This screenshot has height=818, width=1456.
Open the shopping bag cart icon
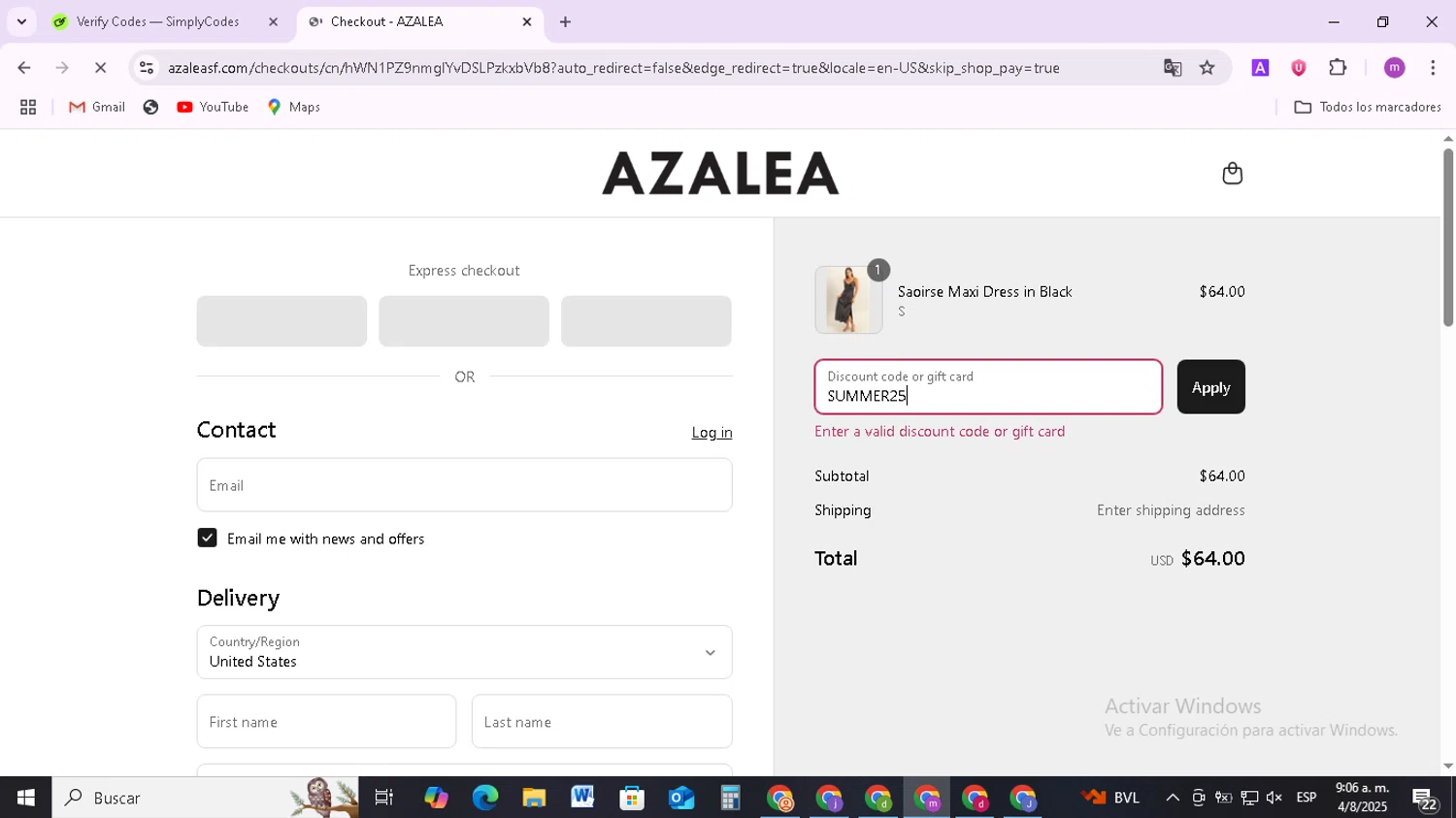coord(1232,174)
